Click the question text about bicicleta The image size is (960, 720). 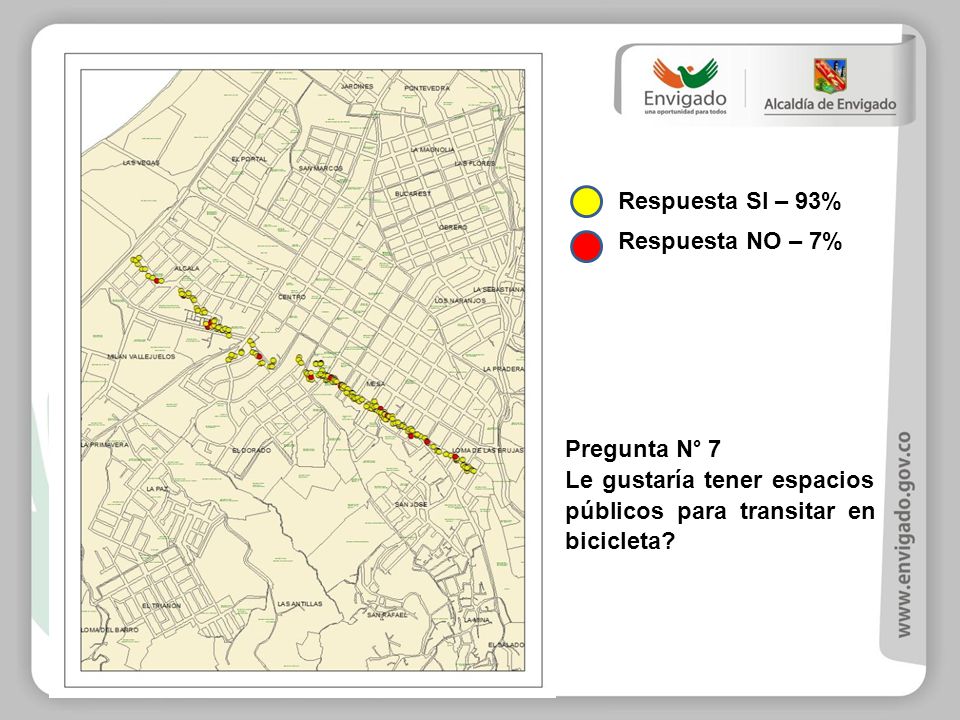tap(719, 510)
